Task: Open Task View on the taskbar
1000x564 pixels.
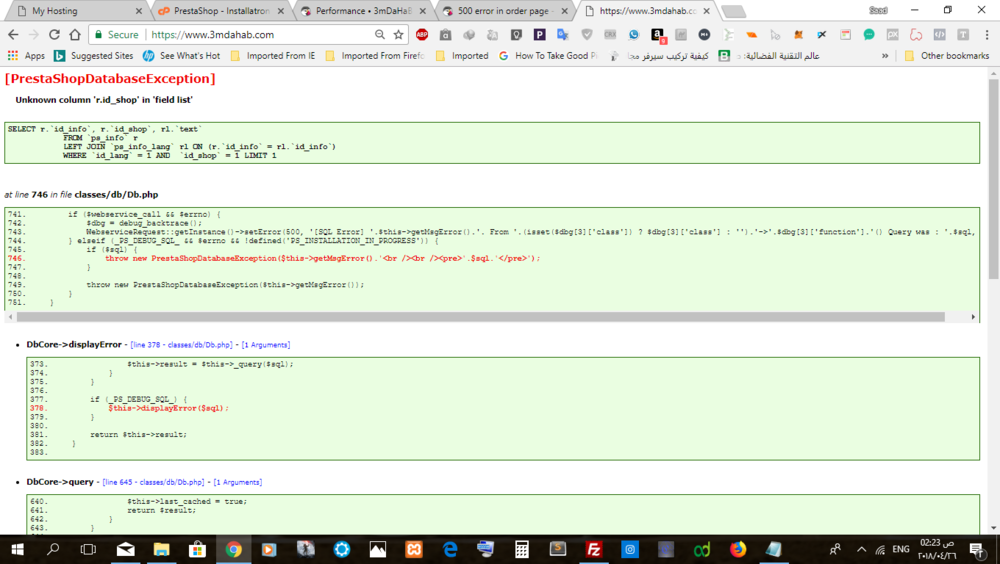Action: [88, 549]
